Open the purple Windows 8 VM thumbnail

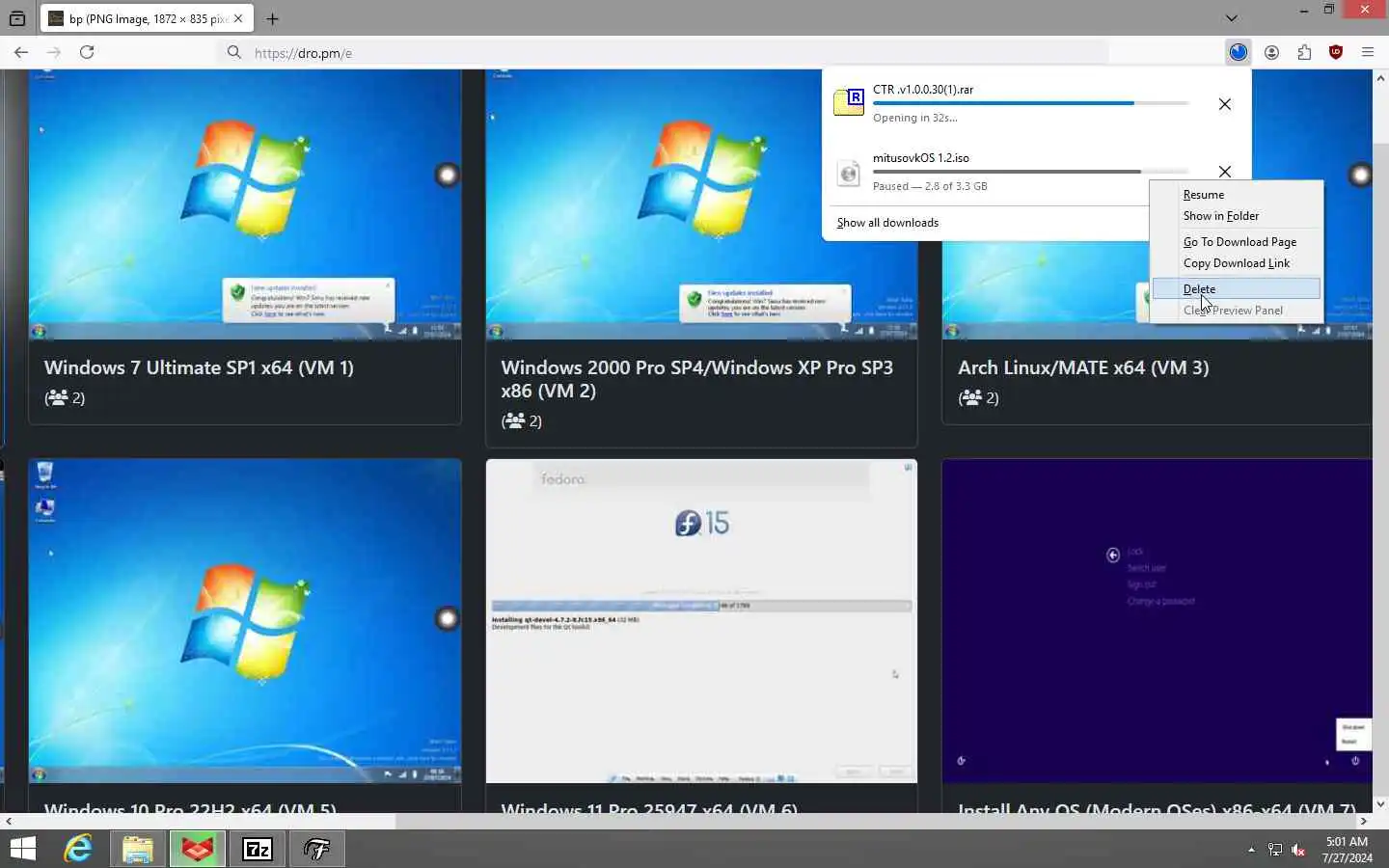pos(1157,621)
